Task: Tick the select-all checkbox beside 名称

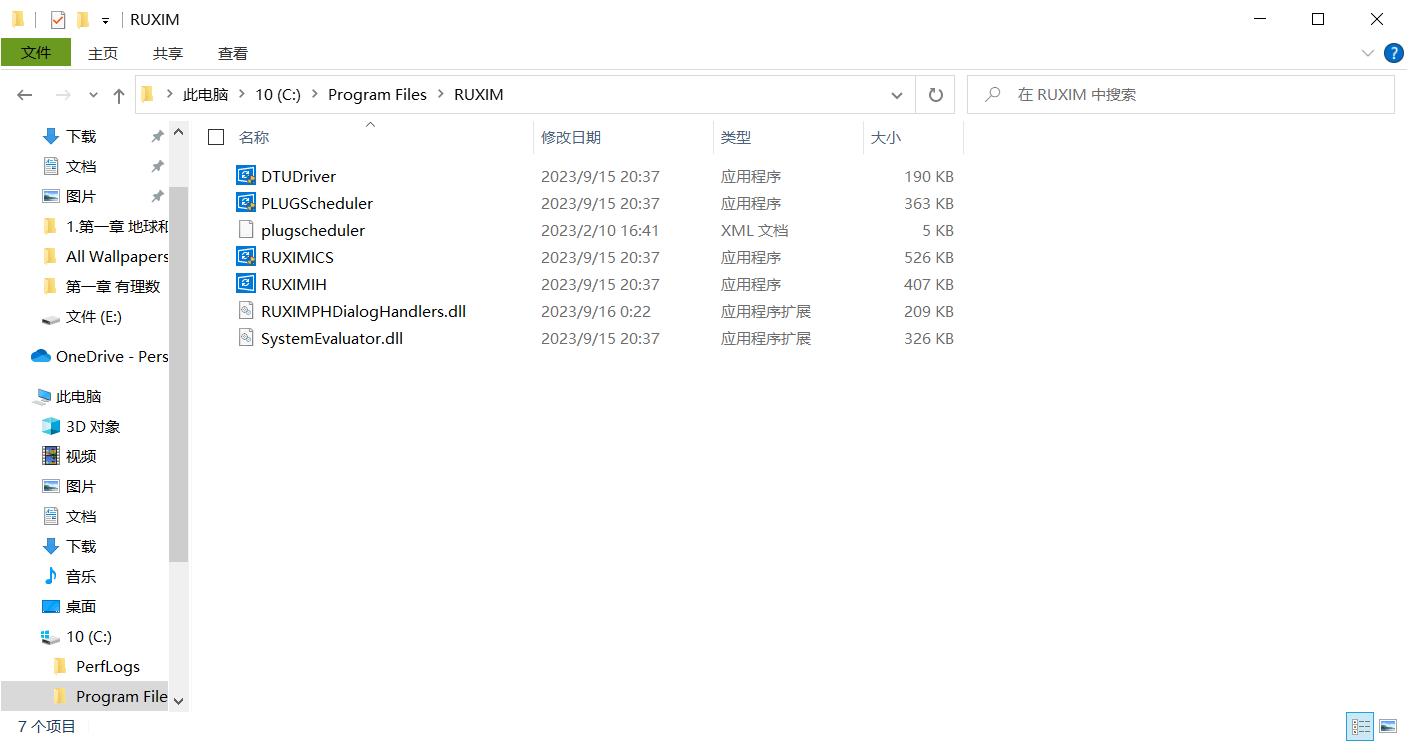Action: [x=216, y=137]
